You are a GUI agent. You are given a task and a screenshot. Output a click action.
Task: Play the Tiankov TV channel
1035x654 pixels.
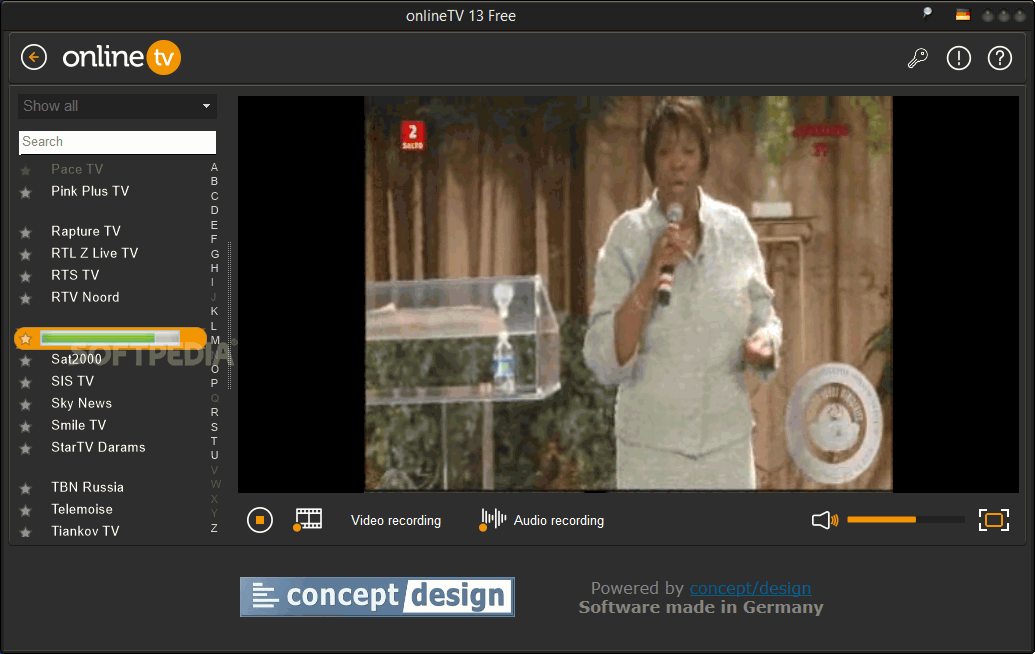click(85, 531)
